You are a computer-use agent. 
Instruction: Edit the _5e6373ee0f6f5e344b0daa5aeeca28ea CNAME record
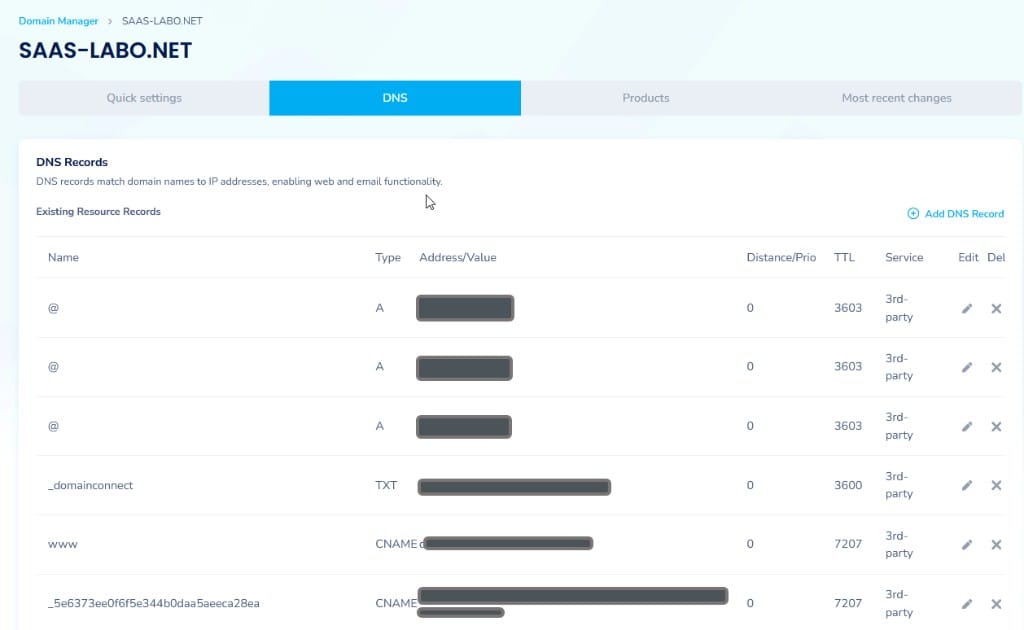point(967,604)
